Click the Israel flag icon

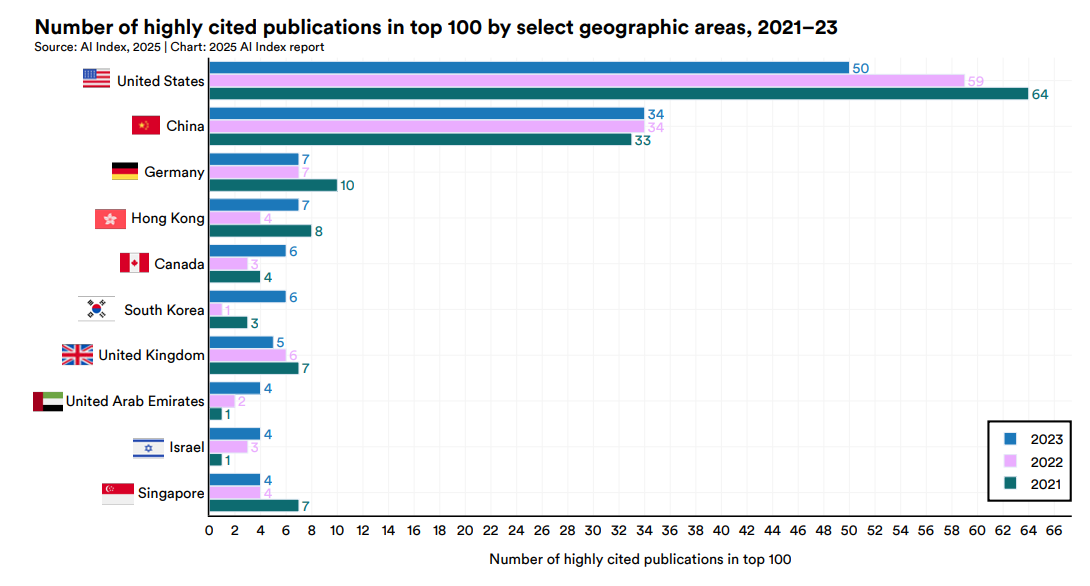click(148, 447)
